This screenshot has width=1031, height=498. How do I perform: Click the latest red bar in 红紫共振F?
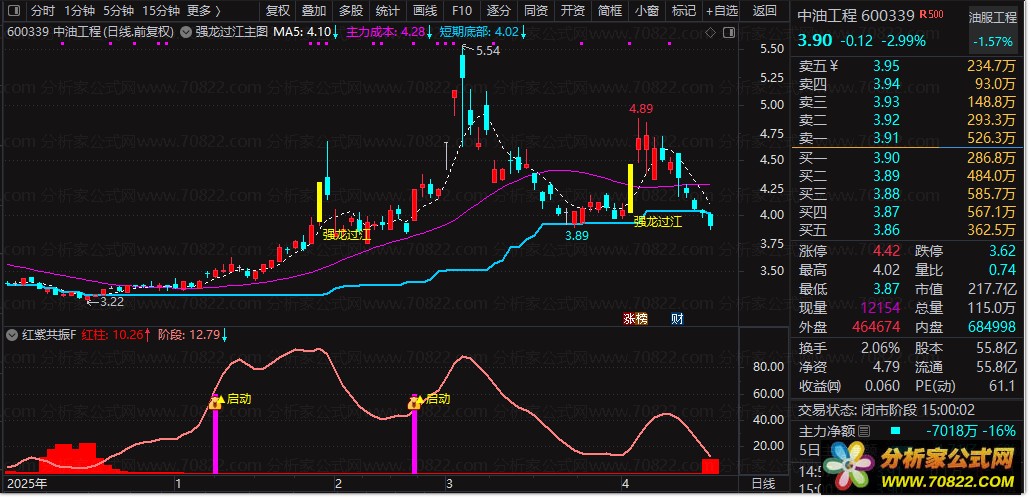[710, 466]
